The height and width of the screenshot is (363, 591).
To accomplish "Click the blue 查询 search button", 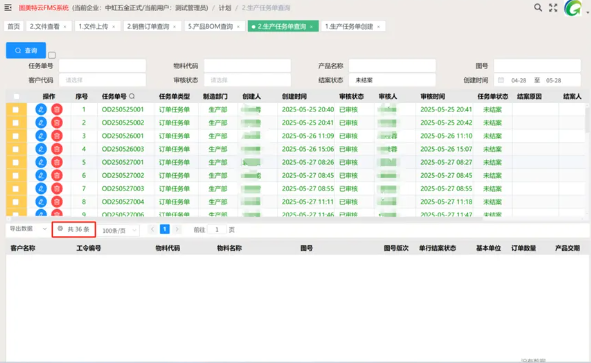I will [x=26, y=51].
